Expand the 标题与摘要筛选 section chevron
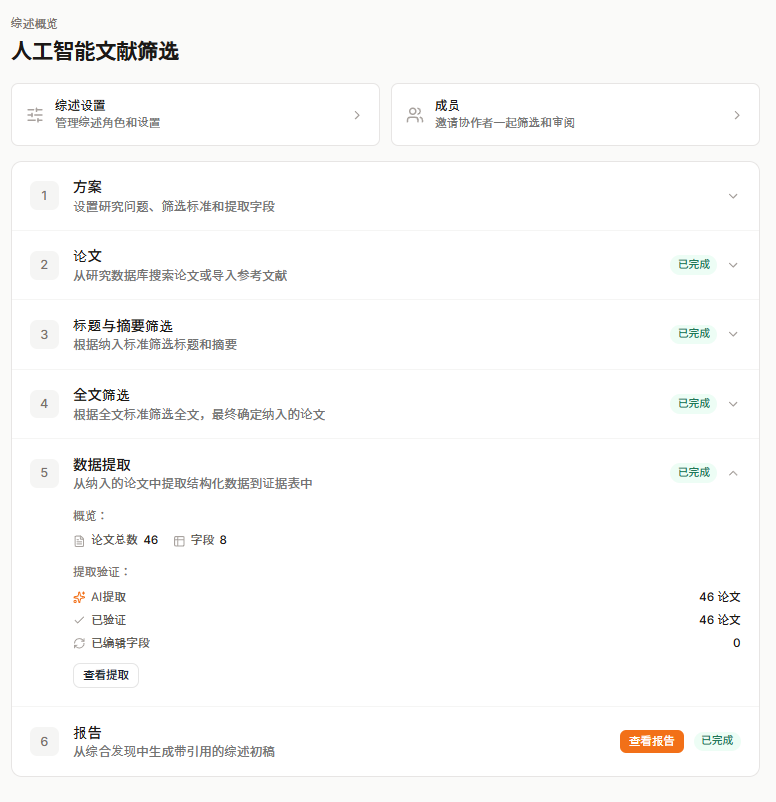The height and width of the screenshot is (802, 776). (x=733, y=334)
